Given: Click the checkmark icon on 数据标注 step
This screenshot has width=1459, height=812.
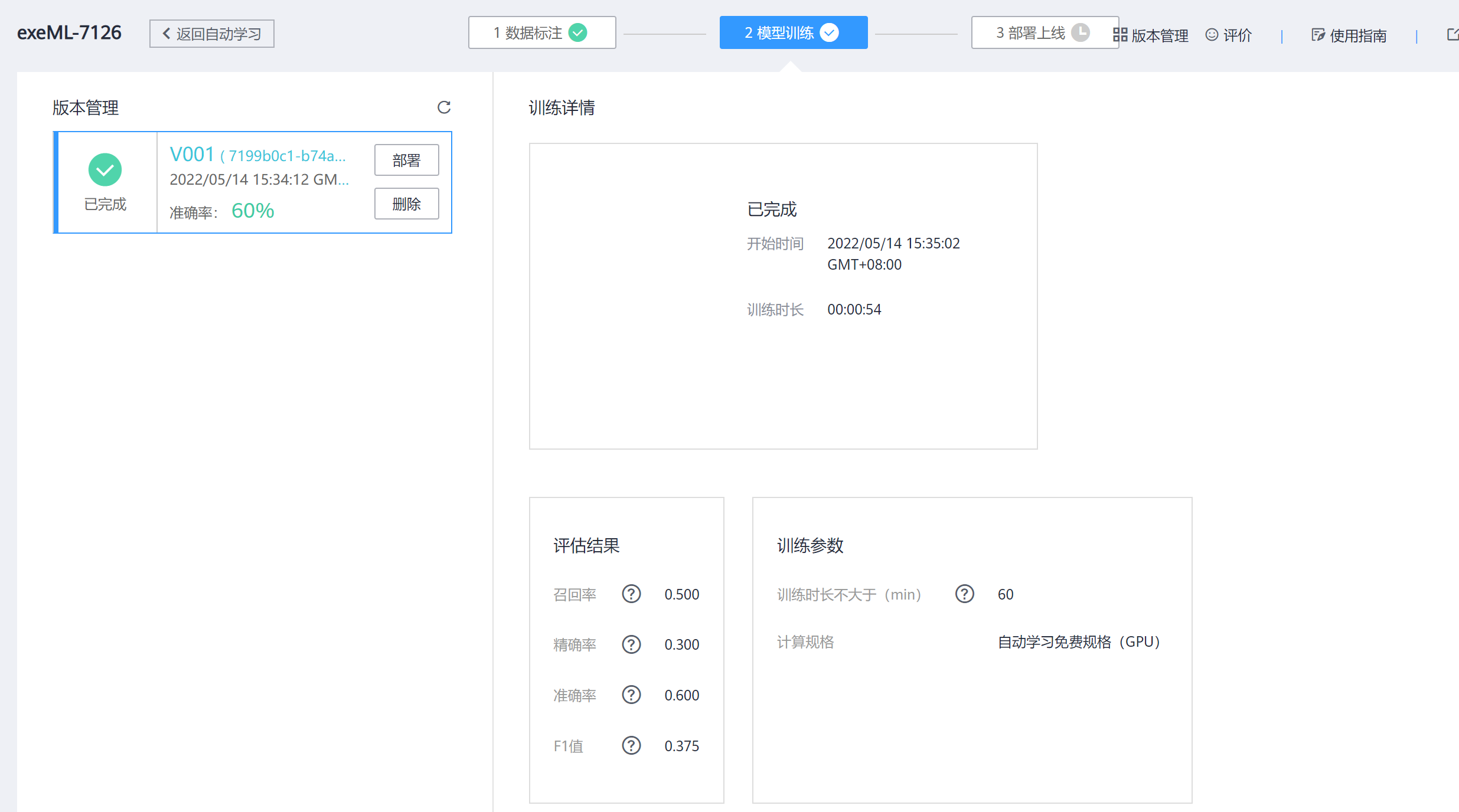Looking at the screenshot, I should [578, 32].
